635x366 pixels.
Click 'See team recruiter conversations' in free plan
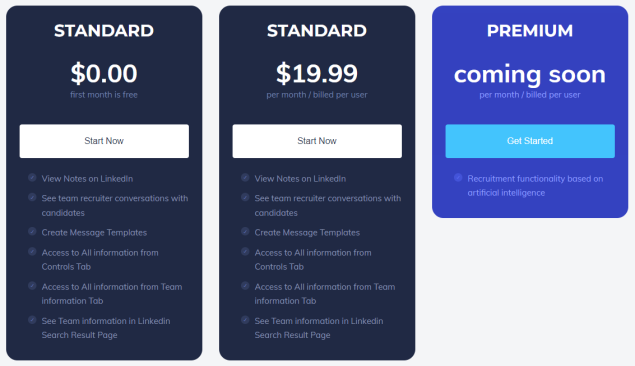[115, 198]
